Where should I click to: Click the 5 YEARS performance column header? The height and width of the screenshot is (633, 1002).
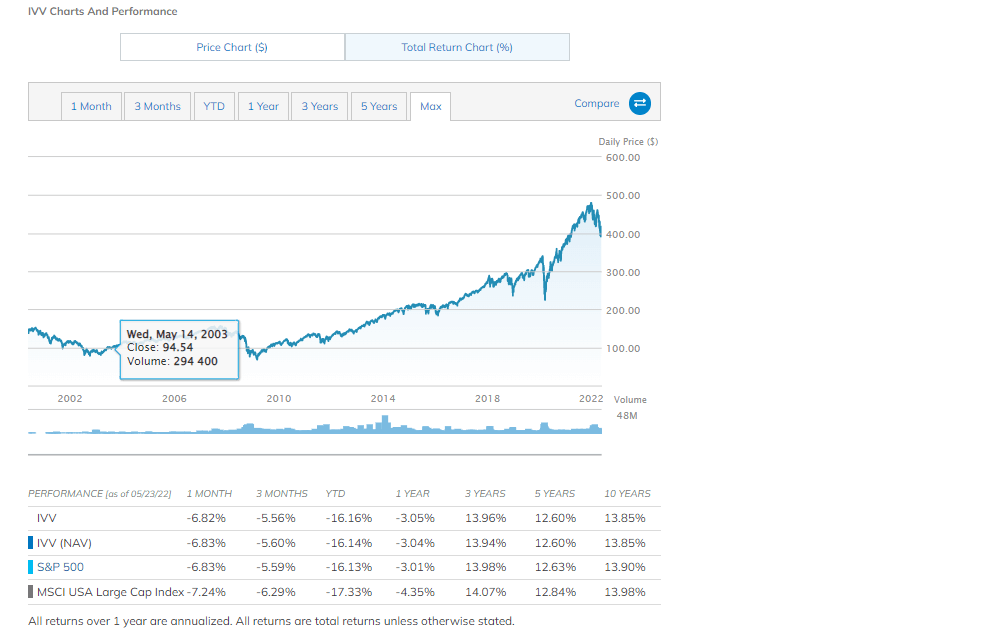click(555, 494)
